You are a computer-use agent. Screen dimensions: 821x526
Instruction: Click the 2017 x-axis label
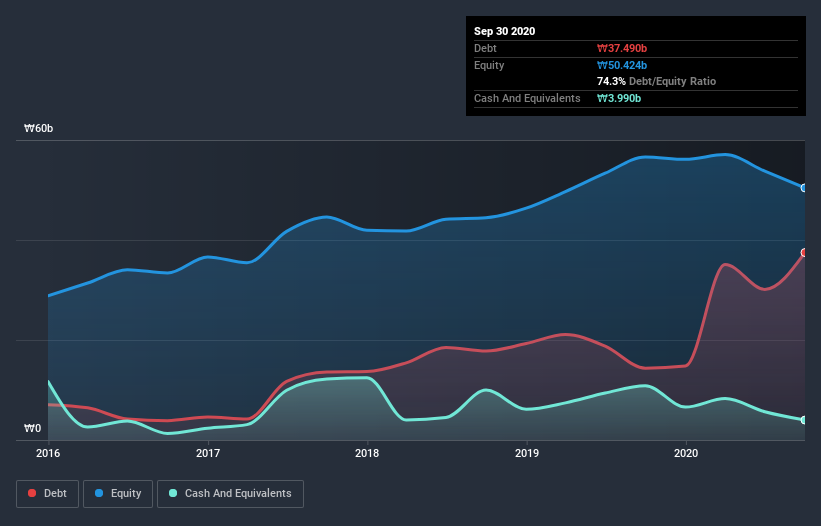click(x=208, y=453)
